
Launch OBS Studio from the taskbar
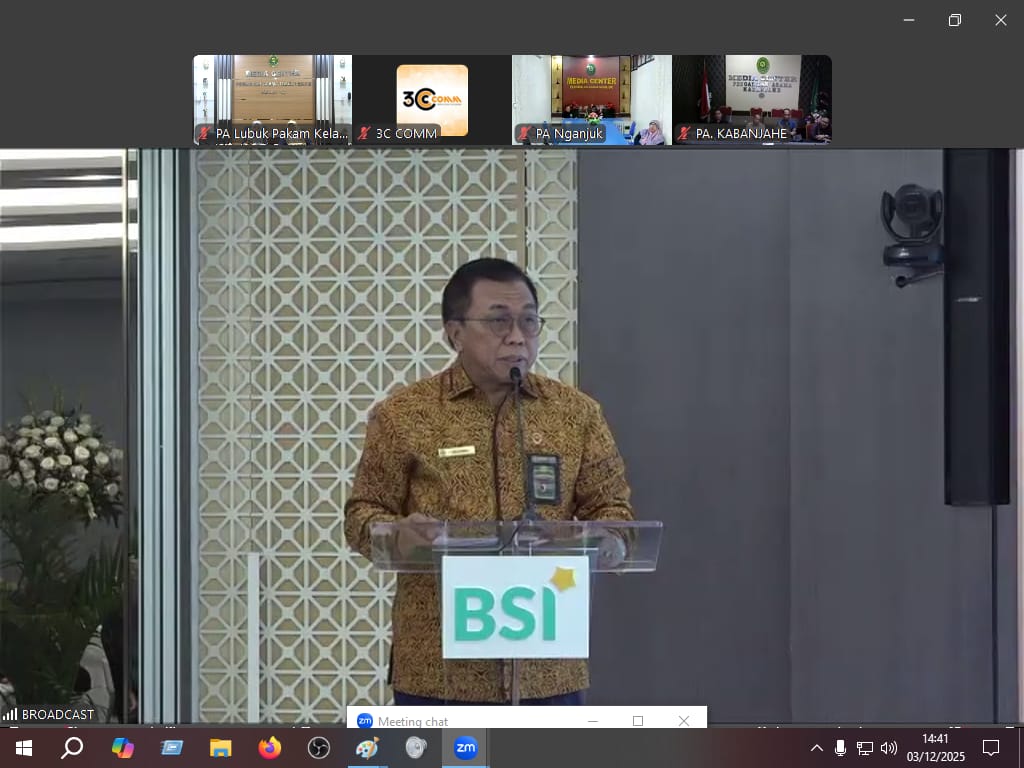click(x=318, y=748)
